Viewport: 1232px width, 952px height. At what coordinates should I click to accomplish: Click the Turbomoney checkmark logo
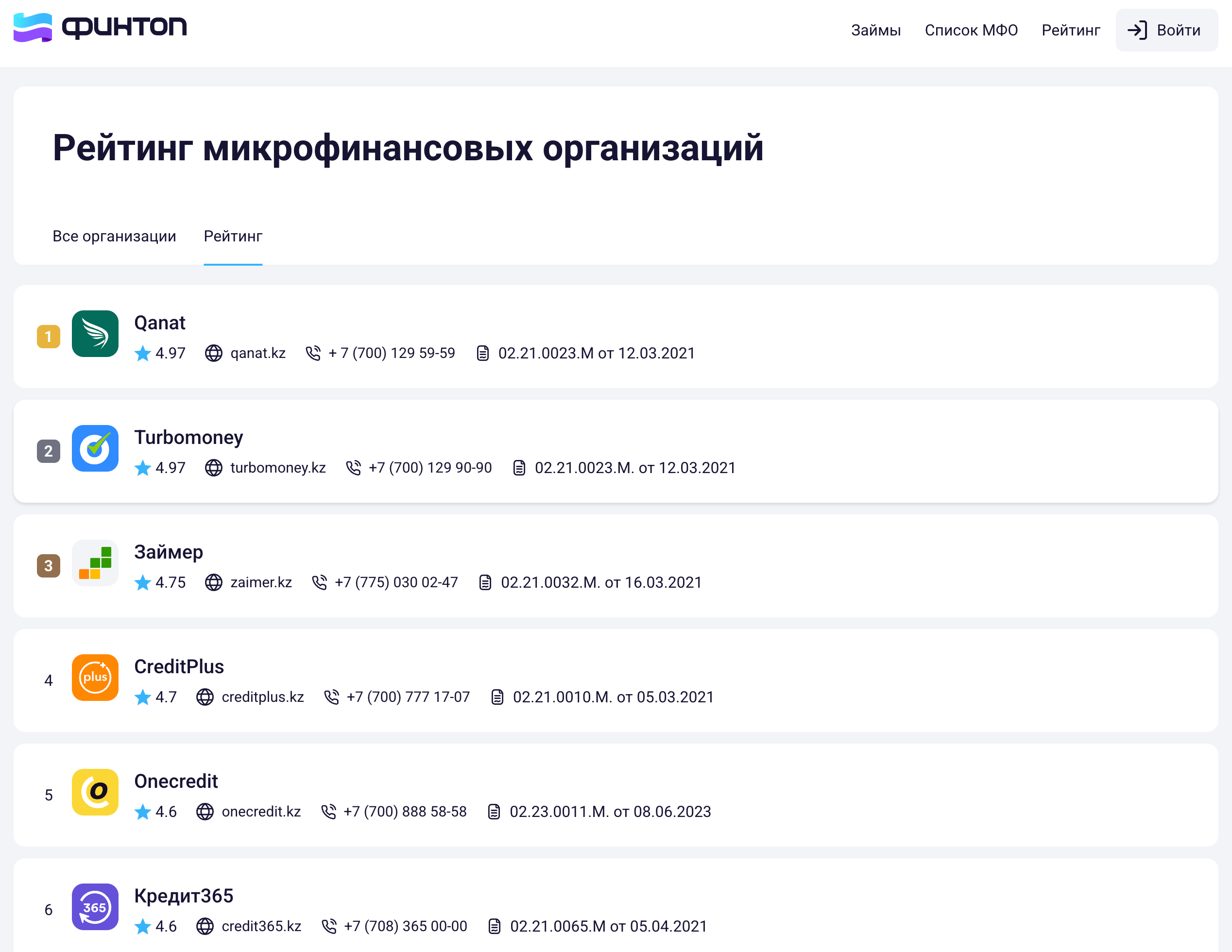click(95, 448)
